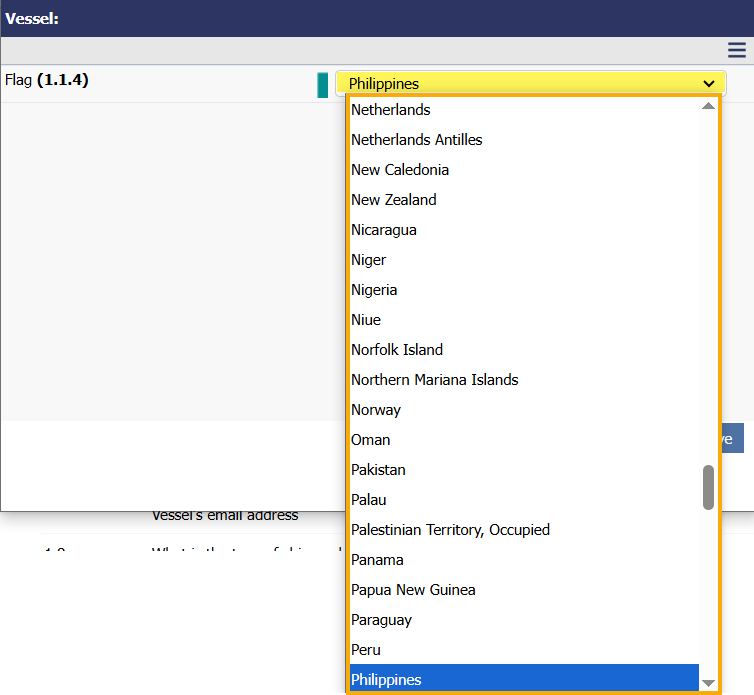Select Nigeria in flag options
The width and height of the screenshot is (754, 695).
coord(374,290)
